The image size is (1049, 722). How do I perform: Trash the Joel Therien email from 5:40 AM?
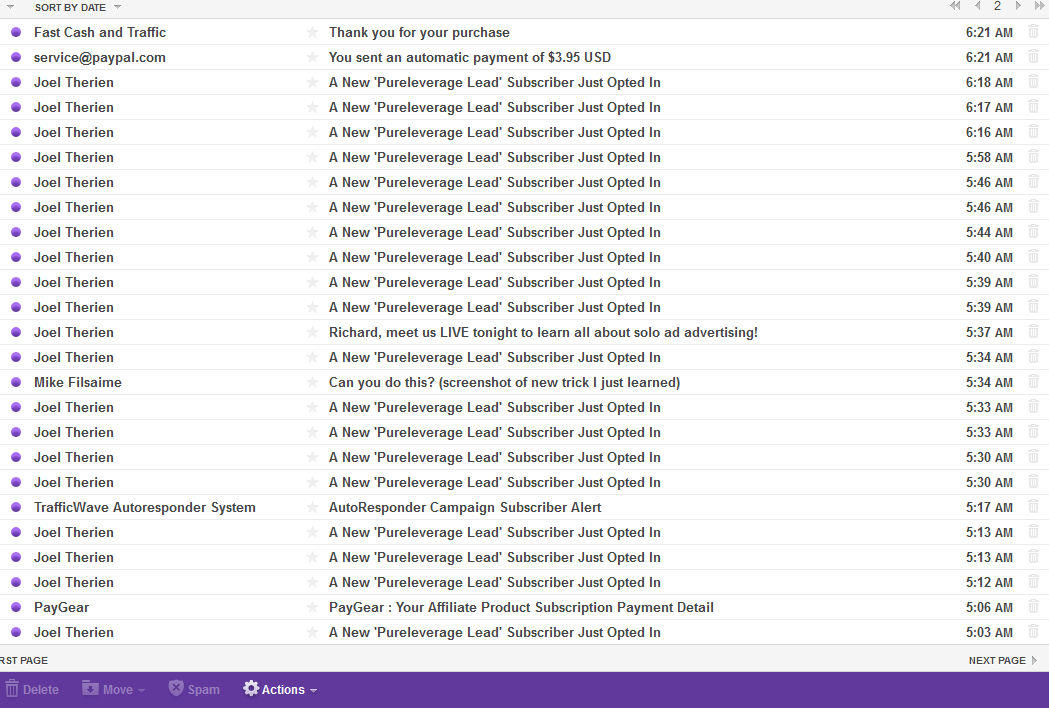tap(1034, 256)
